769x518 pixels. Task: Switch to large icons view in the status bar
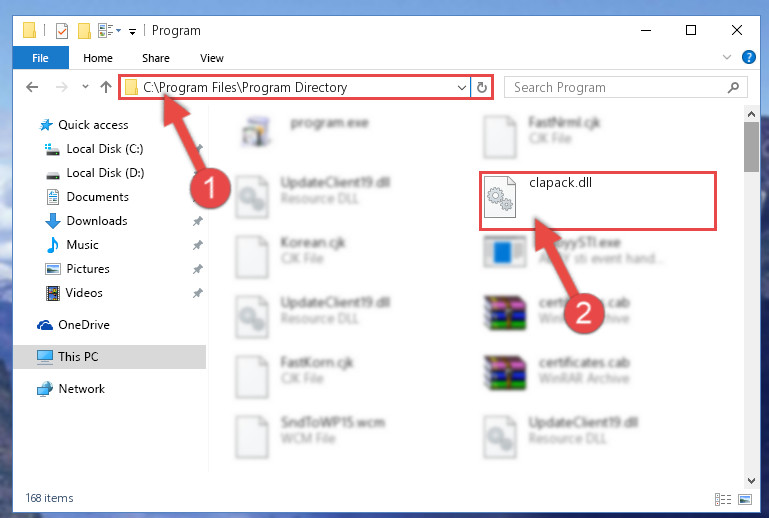(x=745, y=499)
